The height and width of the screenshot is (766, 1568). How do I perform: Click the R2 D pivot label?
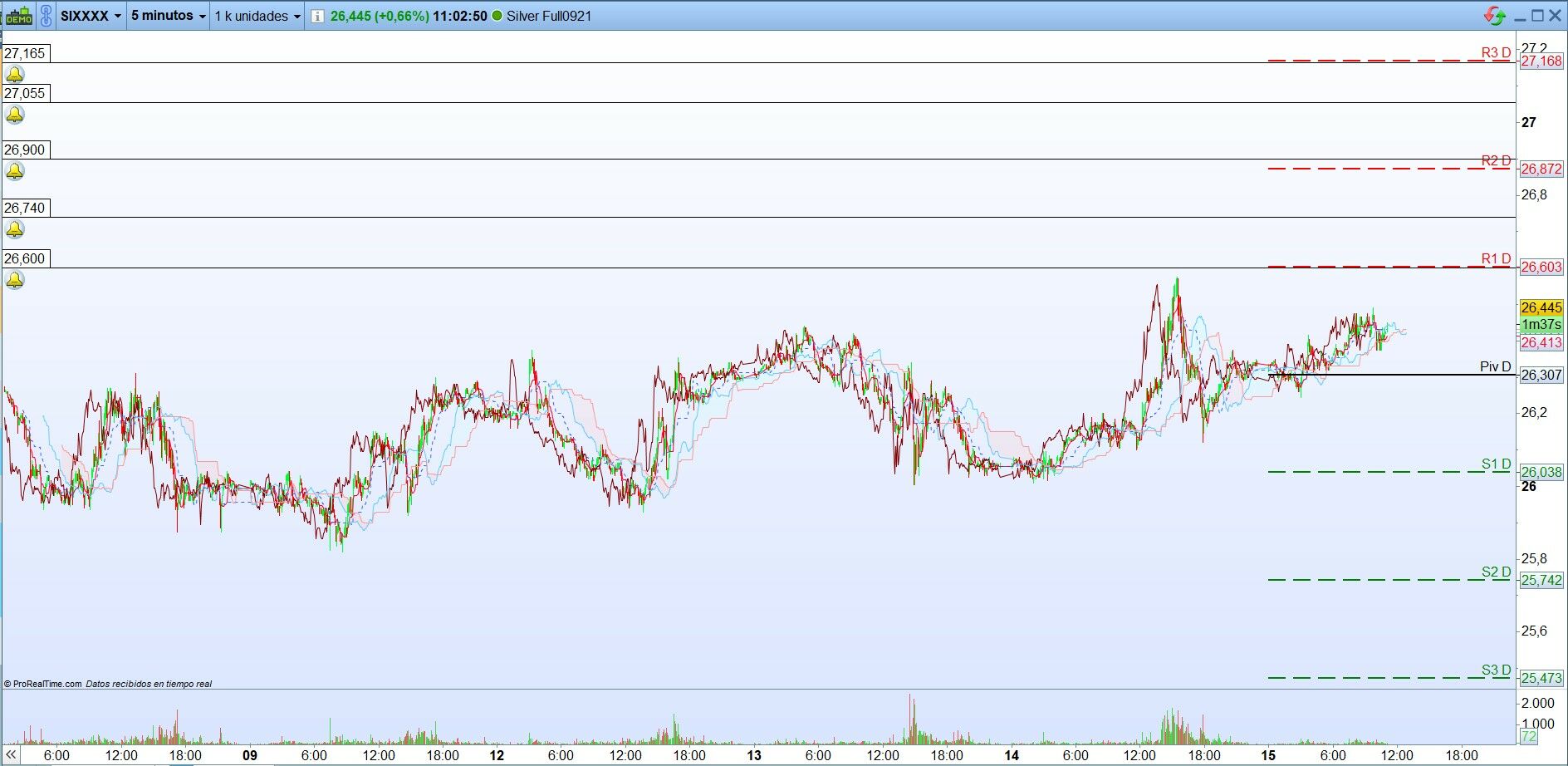pyautogui.click(x=1496, y=160)
